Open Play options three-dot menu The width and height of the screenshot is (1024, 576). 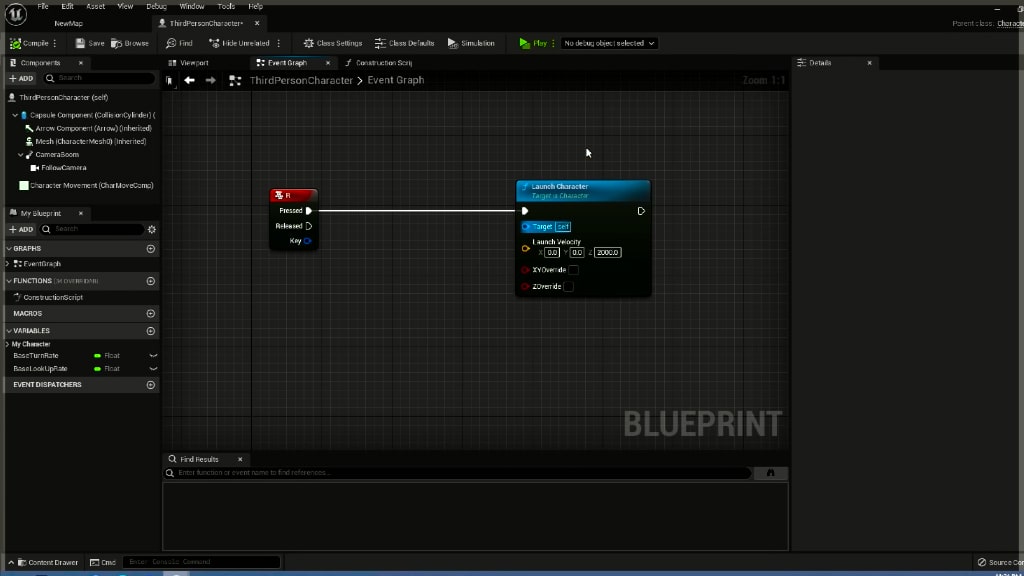[x=553, y=43]
